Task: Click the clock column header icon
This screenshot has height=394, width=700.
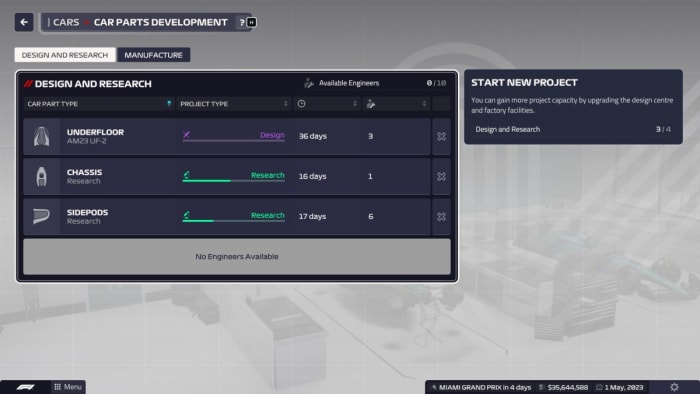Action: point(301,104)
